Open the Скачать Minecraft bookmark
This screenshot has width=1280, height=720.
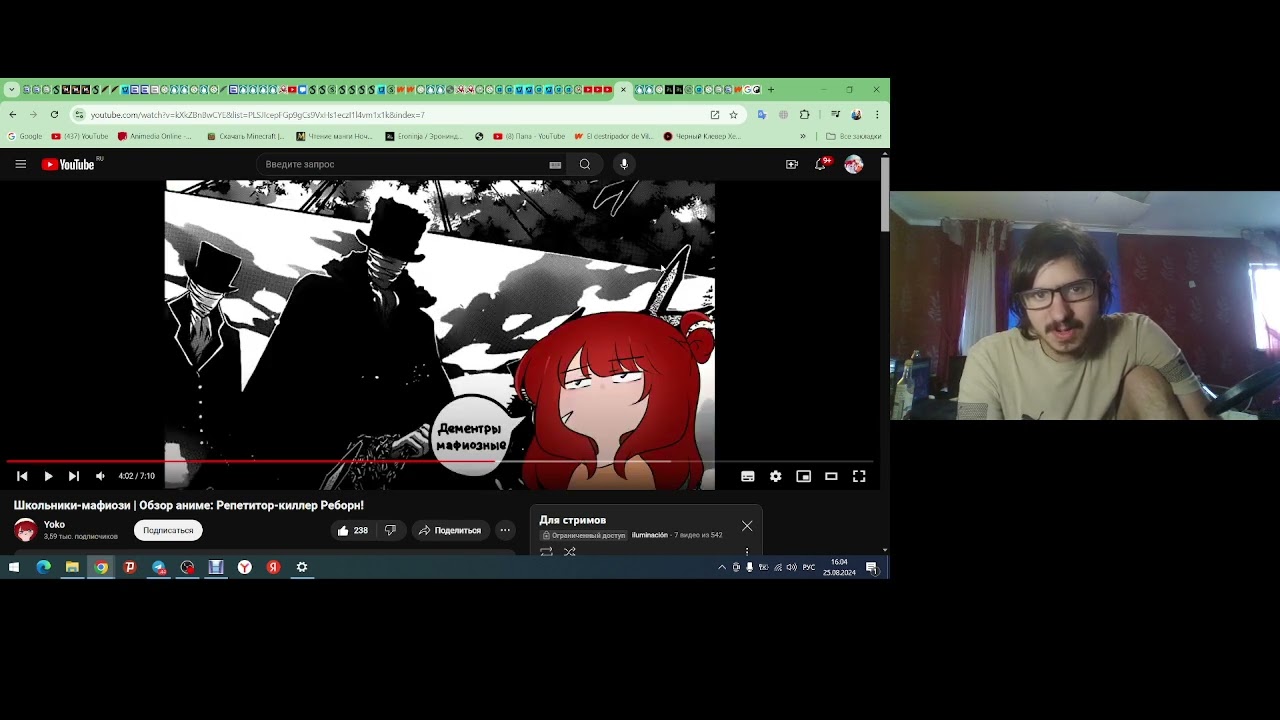coord(245,136)
